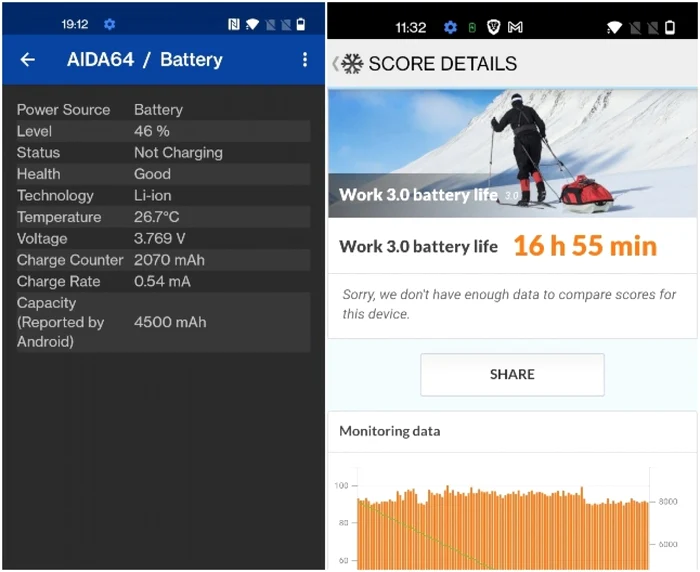The width and height of the screenshot is (700, 572).
Task: Tap settings gear in left status bar
Action: point(109,24)
